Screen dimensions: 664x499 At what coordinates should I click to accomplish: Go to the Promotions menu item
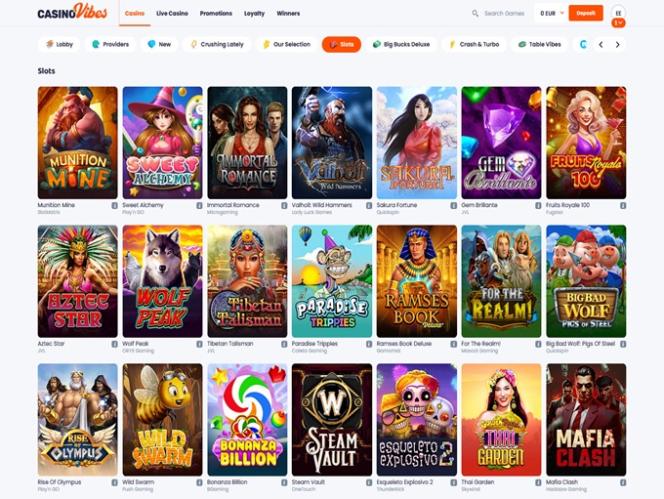coord(216,14)
